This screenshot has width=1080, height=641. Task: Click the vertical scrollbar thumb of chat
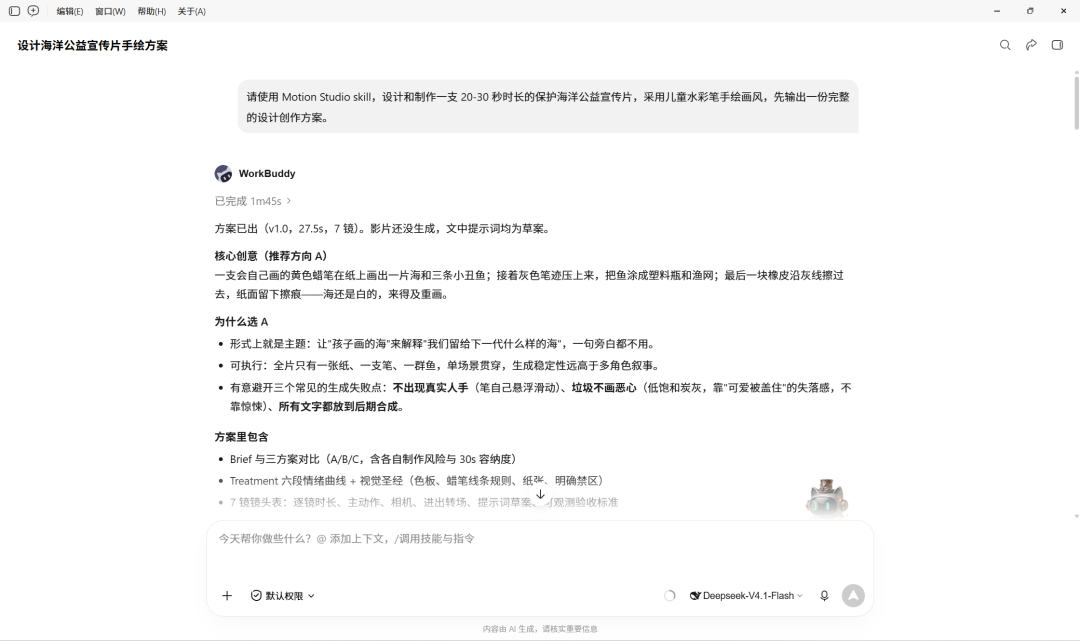[x=1076, y=102]
